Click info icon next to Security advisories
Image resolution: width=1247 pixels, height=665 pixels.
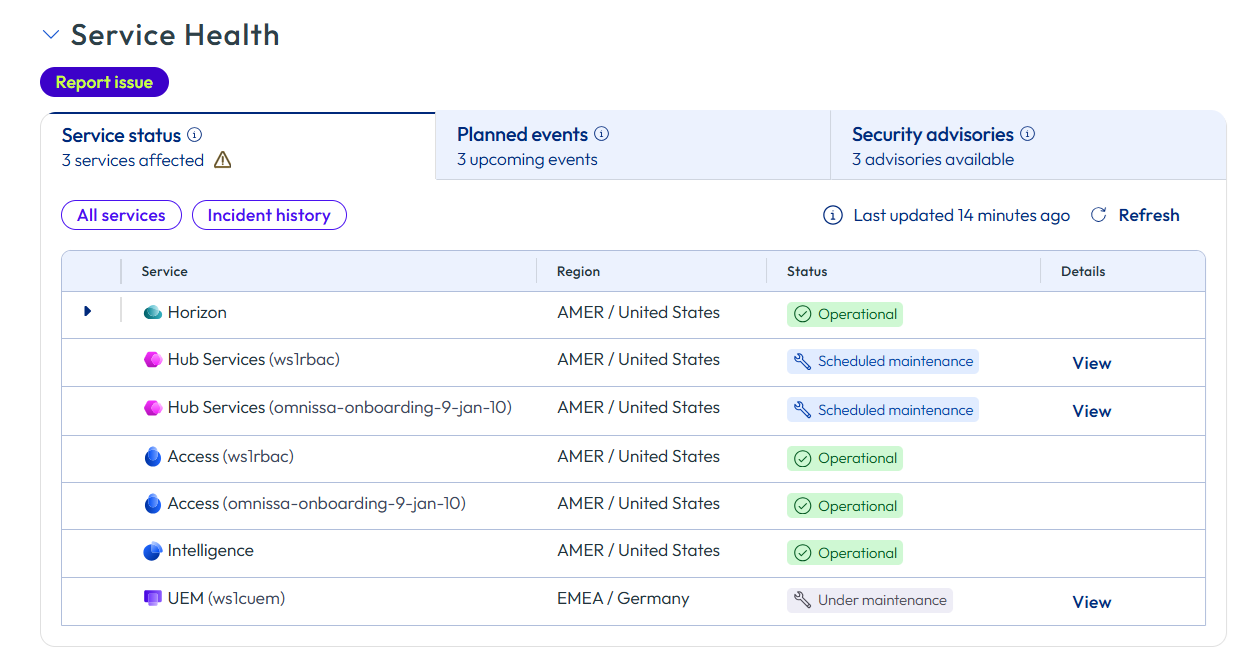pos(1028,134)
